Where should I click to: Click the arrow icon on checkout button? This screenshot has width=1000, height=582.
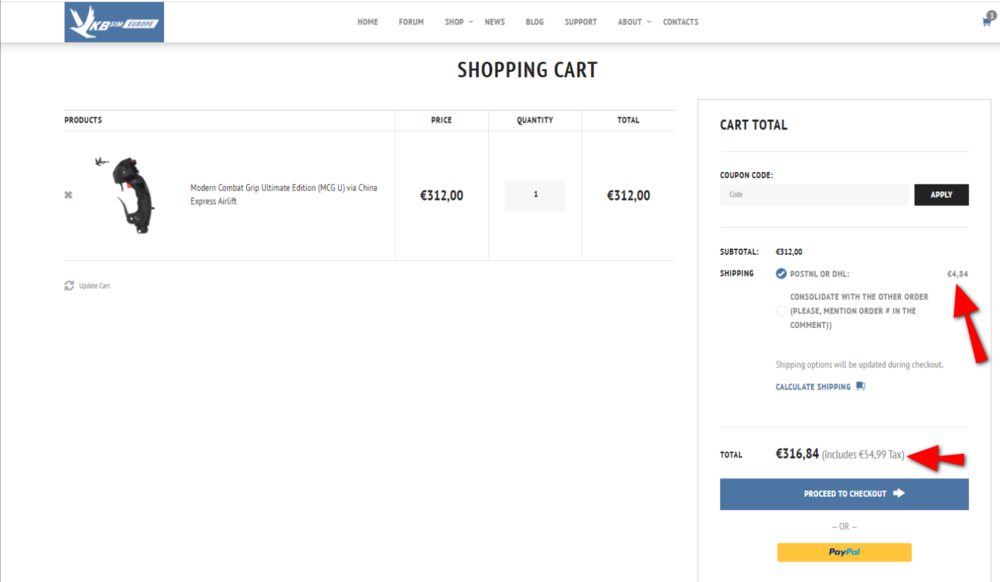899,493
